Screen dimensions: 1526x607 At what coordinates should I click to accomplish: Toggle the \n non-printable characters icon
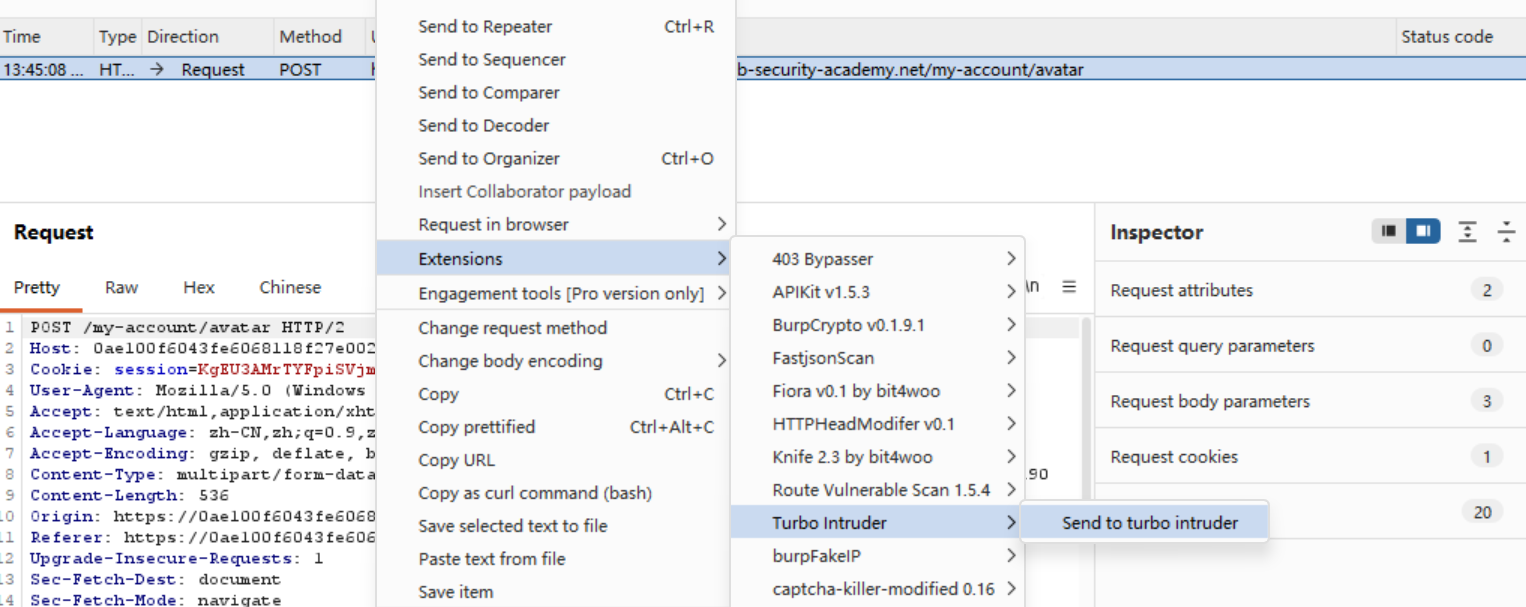pos(1034,287)
